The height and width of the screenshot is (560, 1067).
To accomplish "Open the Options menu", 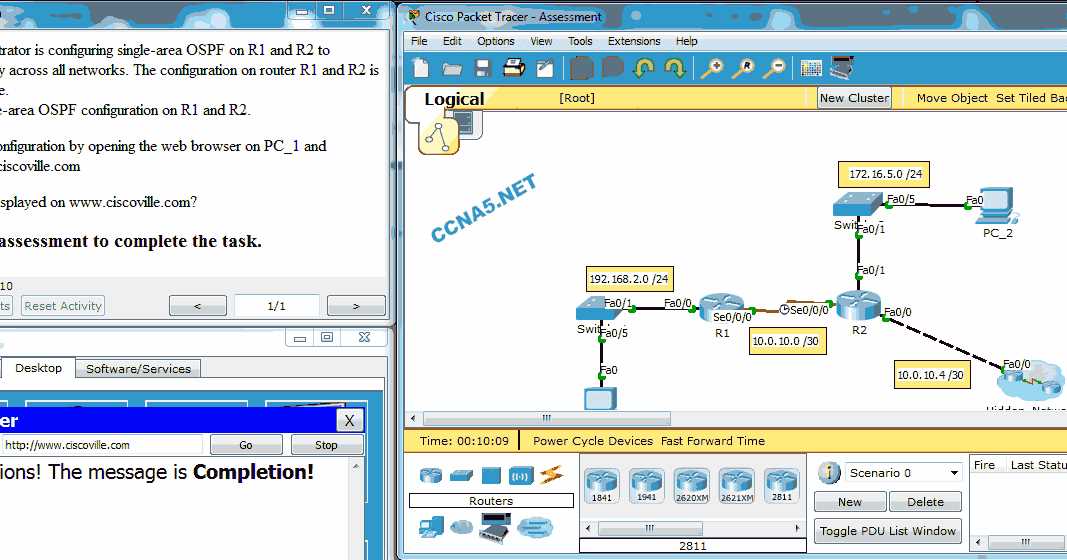I will click(495, 41).
